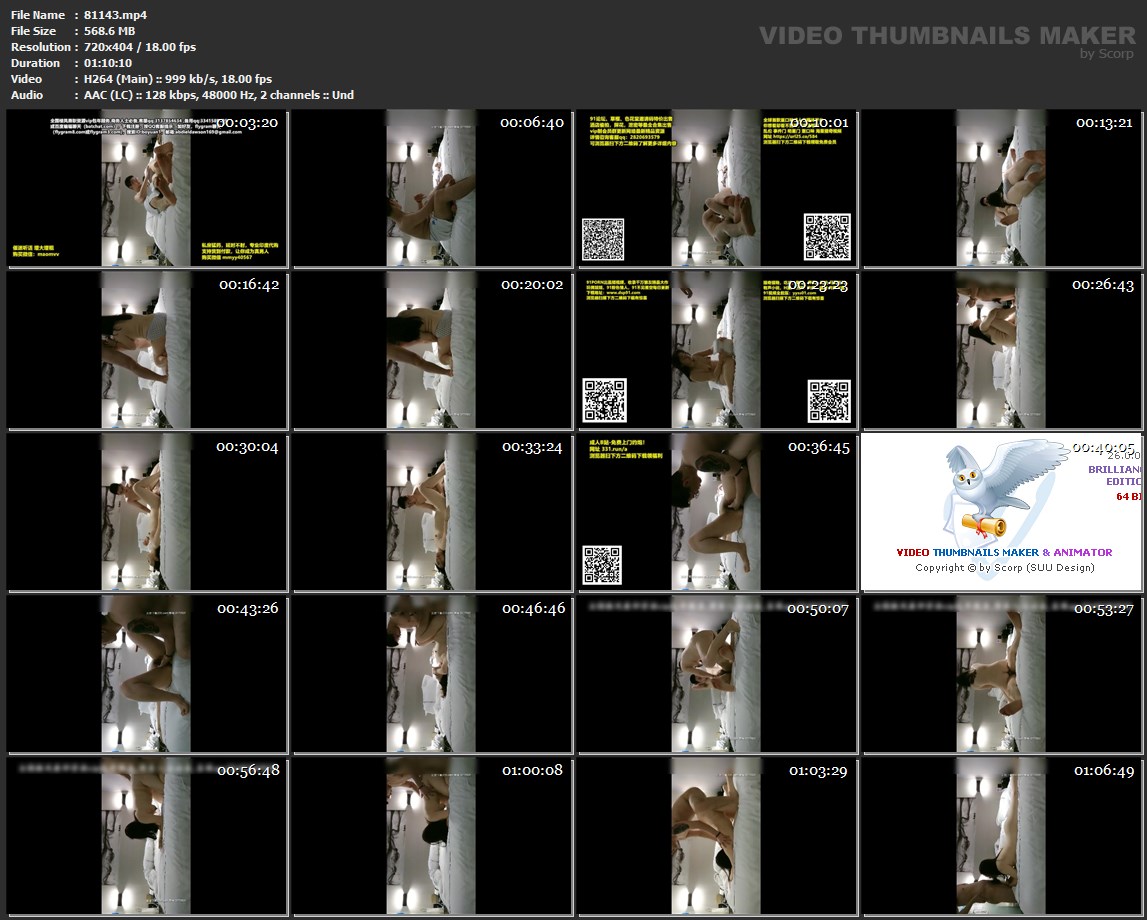
Task: Select the File Name value 81143.mp4
Action: pyautogui.click(x=116, y=15)
